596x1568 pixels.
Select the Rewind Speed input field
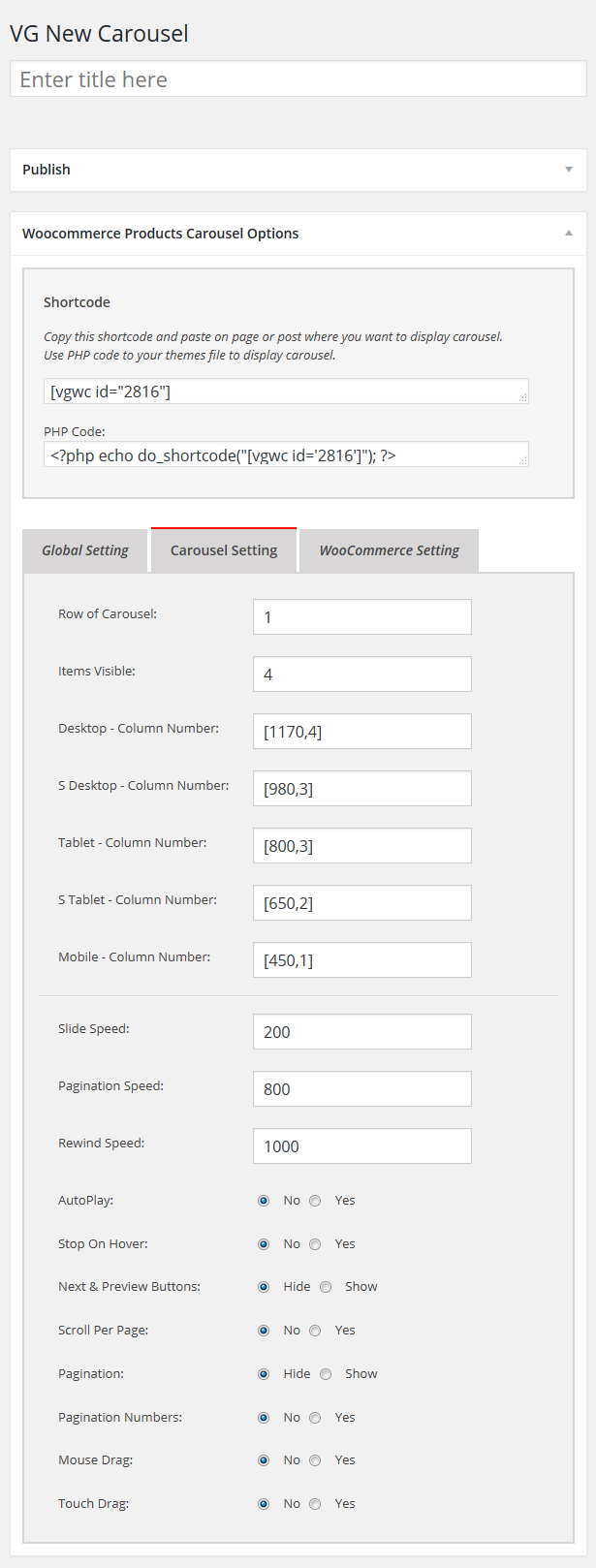[x=362, y=1145]
